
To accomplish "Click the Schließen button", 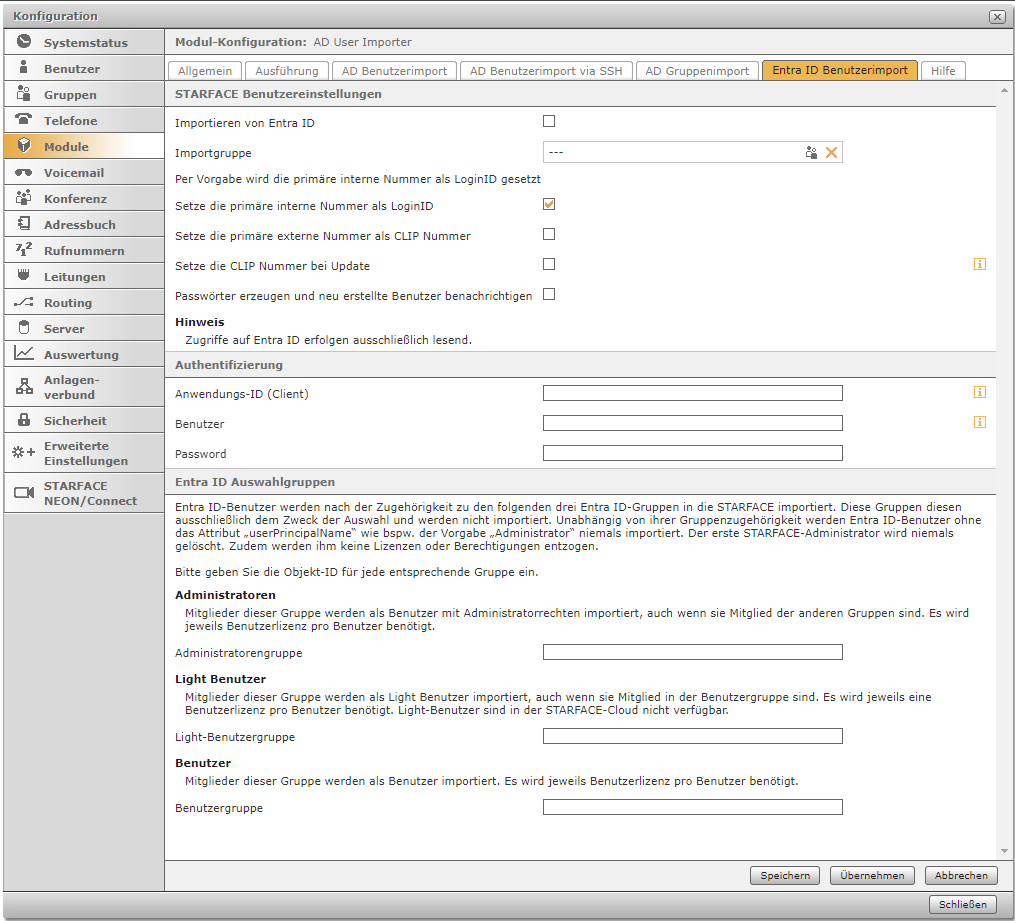I will (963, 904).
